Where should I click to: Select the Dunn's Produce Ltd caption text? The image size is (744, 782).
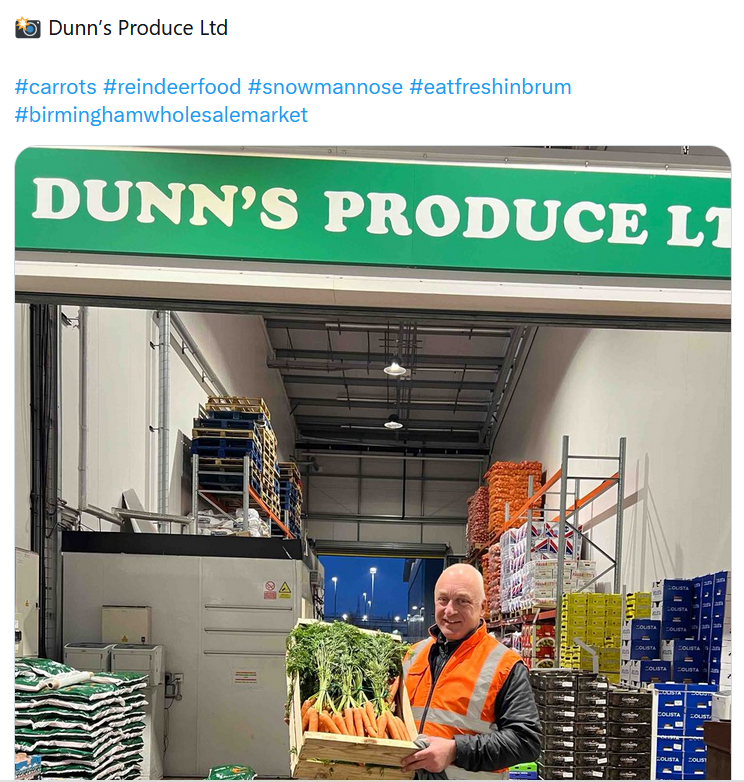click(138, 28)
